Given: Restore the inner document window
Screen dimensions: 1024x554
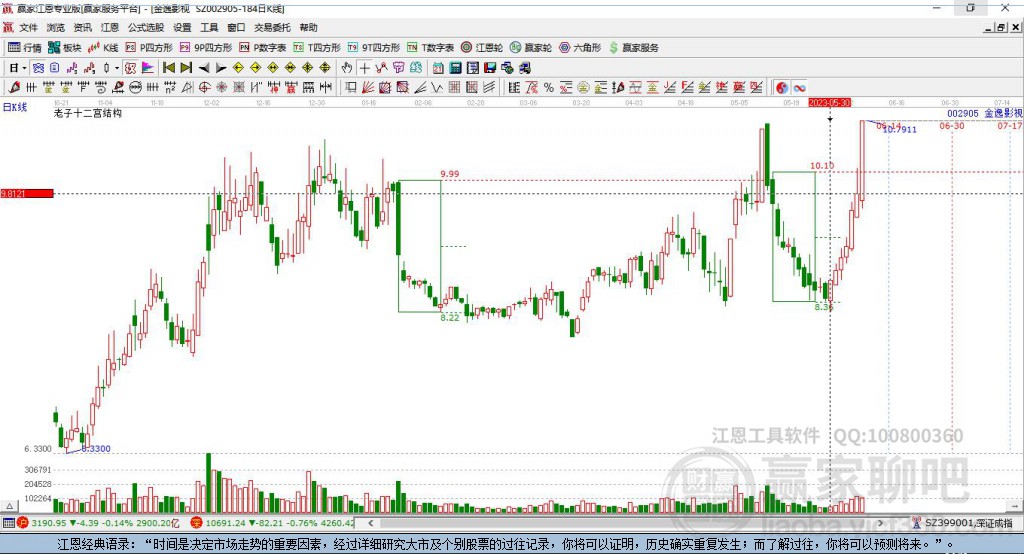Looking at the screenshot, I should pyautogui.click(x=1001, y=27).
